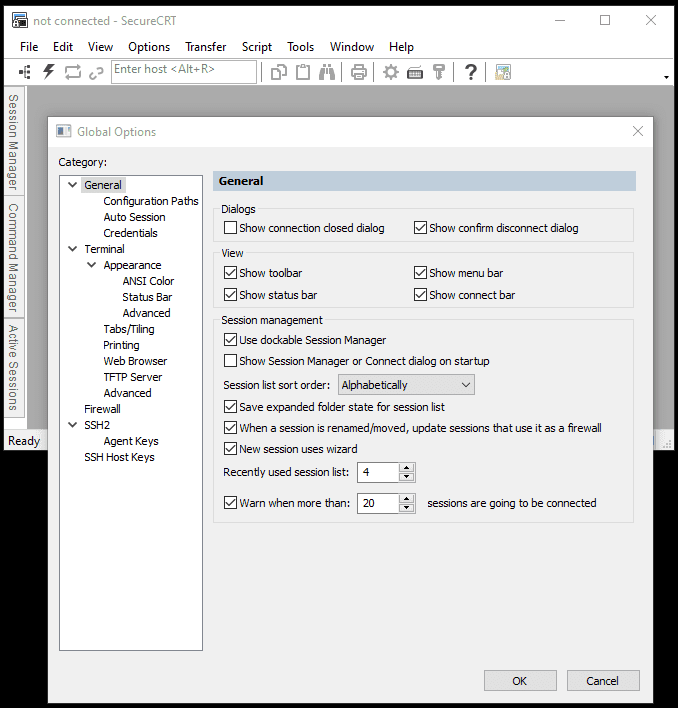Image resolution: width=678 pixels, height=708 pixels.
Task: Click the Copy toolbar icon
Action: tap(279, 72)
